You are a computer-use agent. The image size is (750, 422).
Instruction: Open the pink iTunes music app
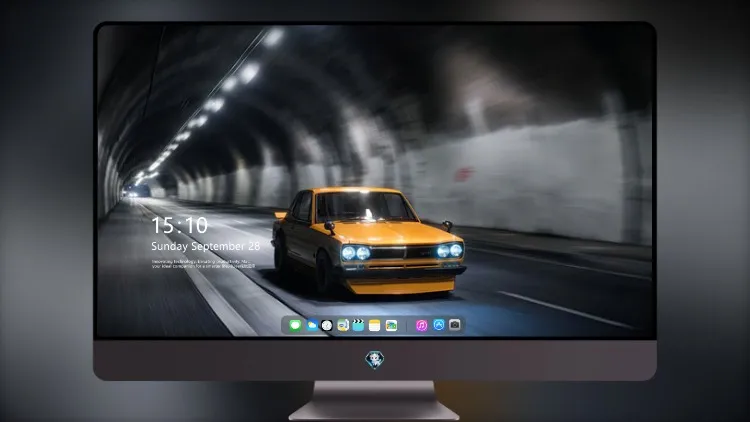click(x=421, y=326)
